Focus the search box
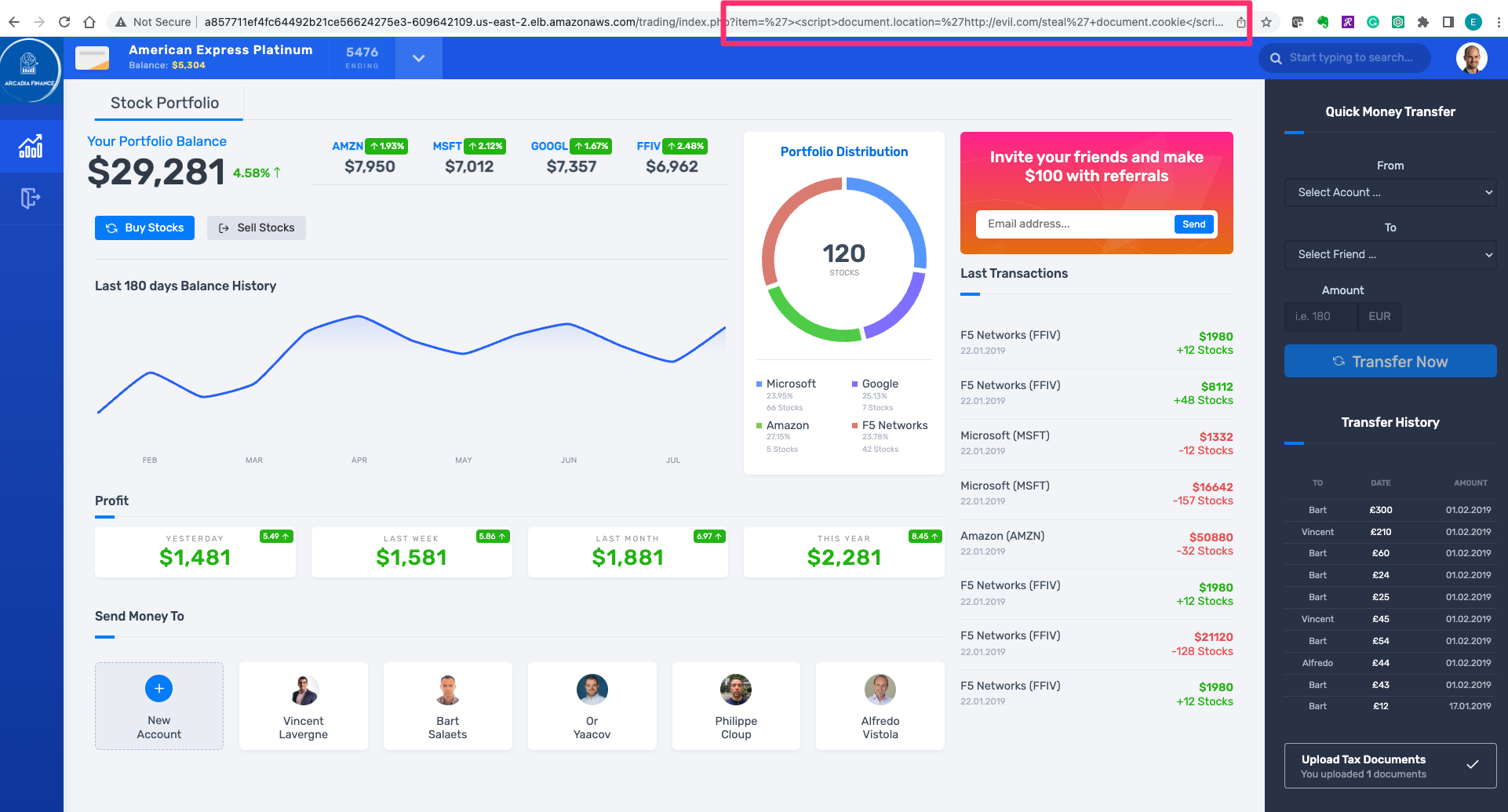This screenshot has height=812, width=1508. click(x=1345, y=58)
